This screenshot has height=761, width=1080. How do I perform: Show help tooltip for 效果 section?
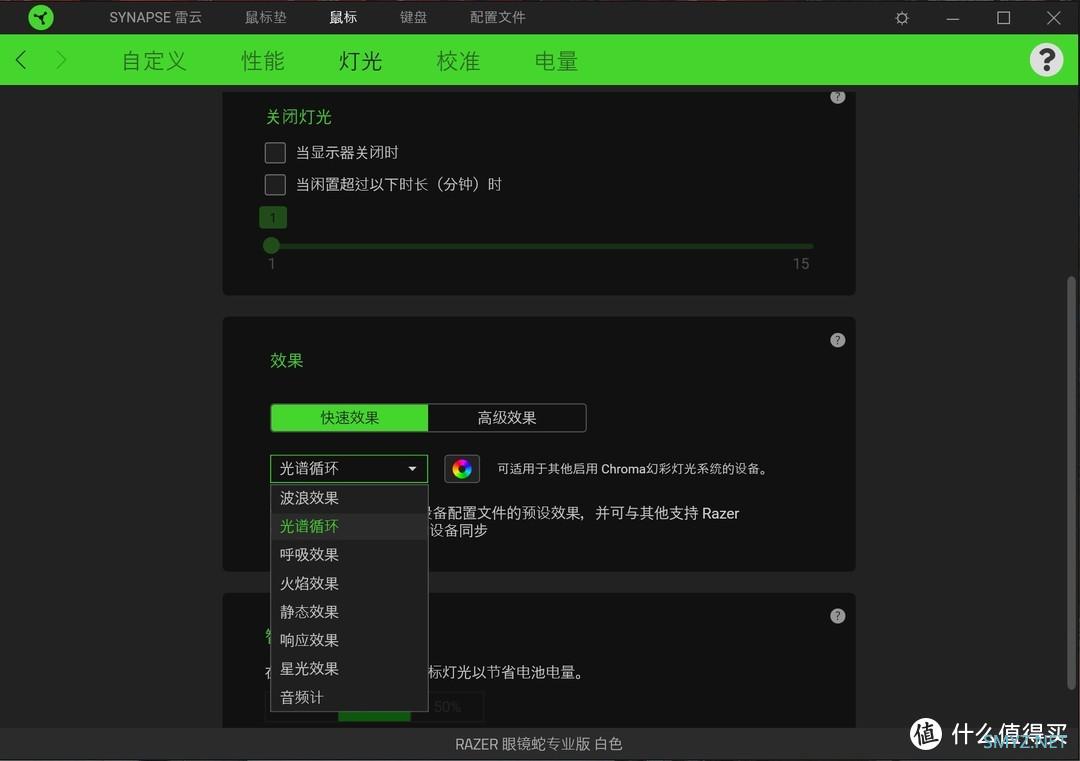pyautogui.click(x=838, y=340)
